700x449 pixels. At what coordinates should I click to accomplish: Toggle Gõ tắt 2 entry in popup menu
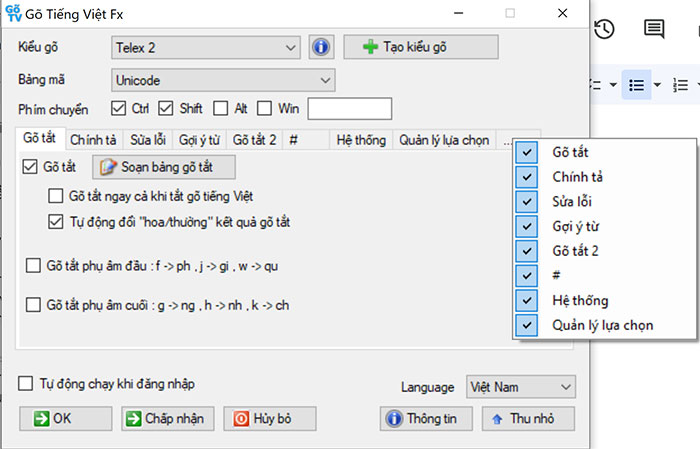(604, 251)
